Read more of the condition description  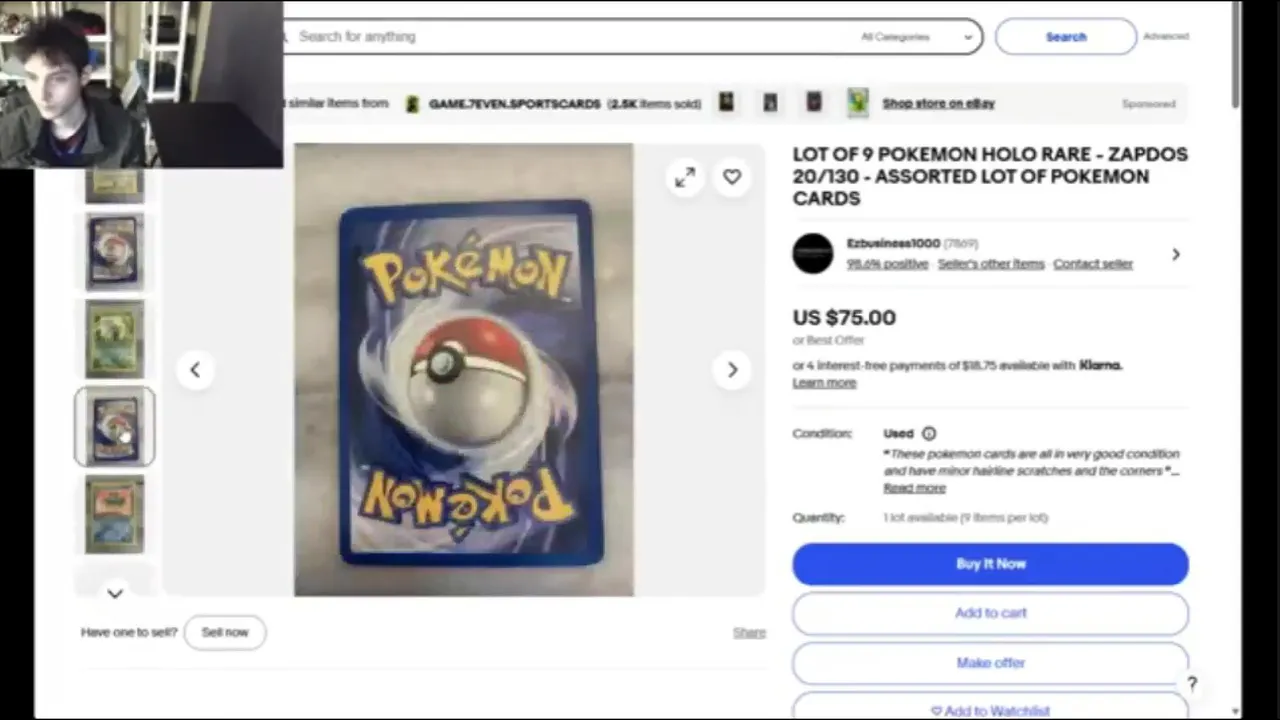tap(914, 488)
